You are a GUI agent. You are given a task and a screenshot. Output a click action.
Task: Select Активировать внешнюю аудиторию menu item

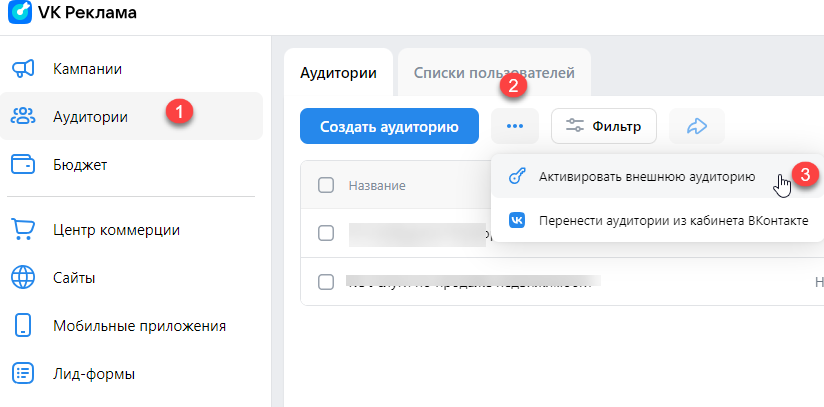pos(657,177)
